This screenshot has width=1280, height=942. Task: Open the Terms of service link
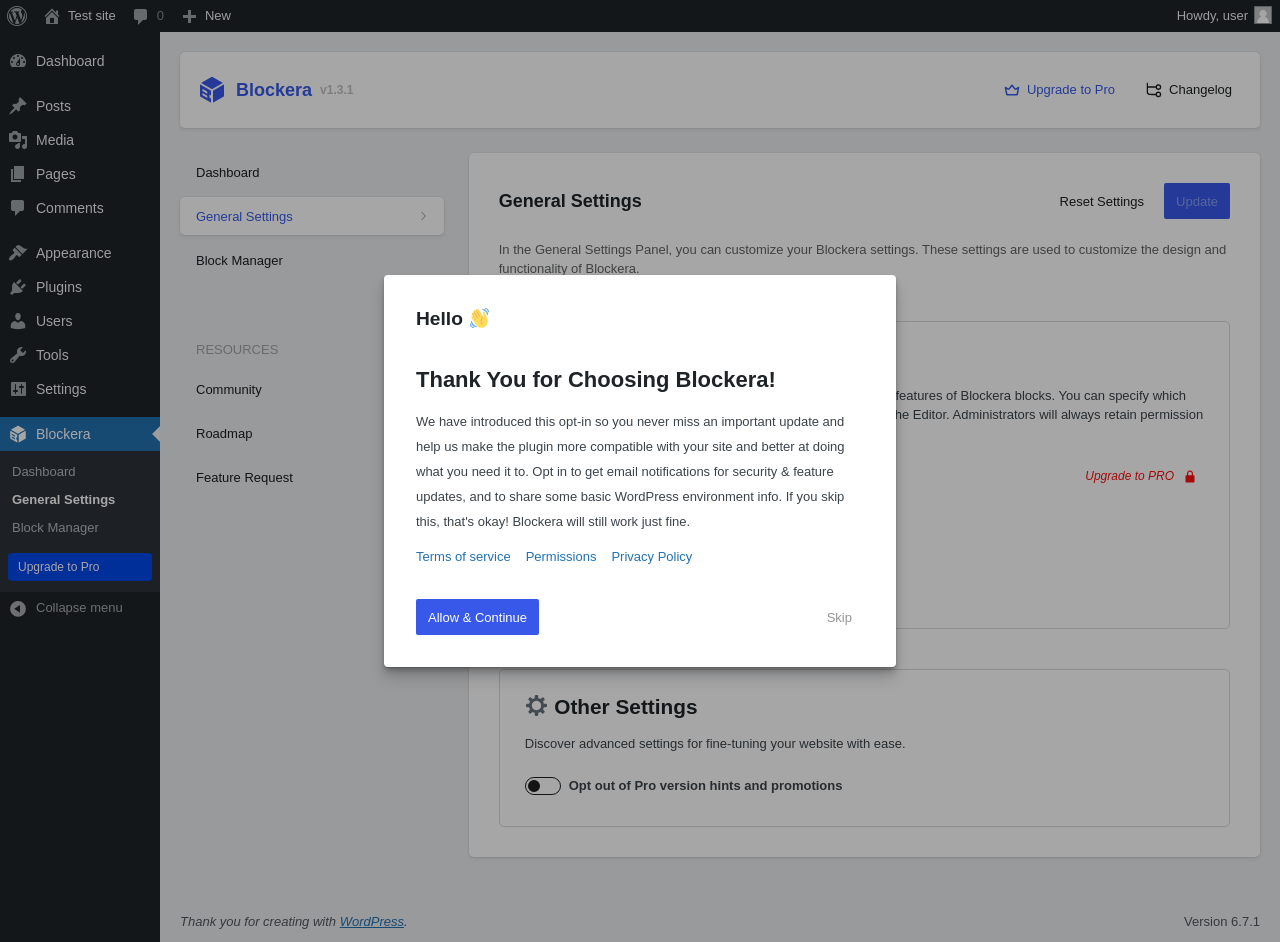(x=463, y=557)
